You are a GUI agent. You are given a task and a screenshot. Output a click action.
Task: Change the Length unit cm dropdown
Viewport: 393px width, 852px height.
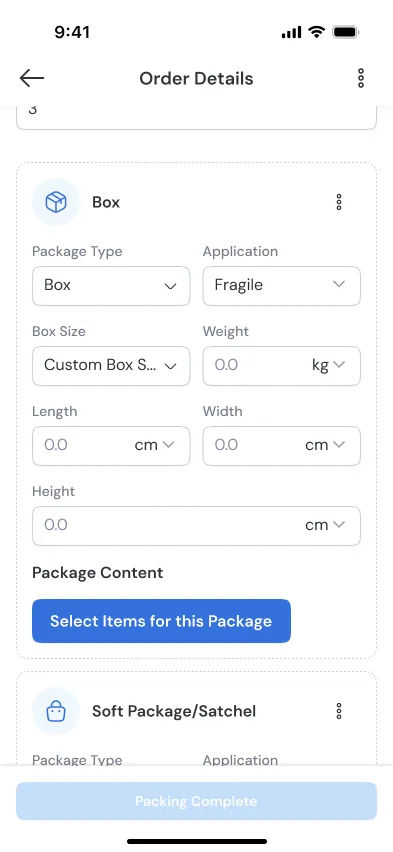[x=154, y=445]
